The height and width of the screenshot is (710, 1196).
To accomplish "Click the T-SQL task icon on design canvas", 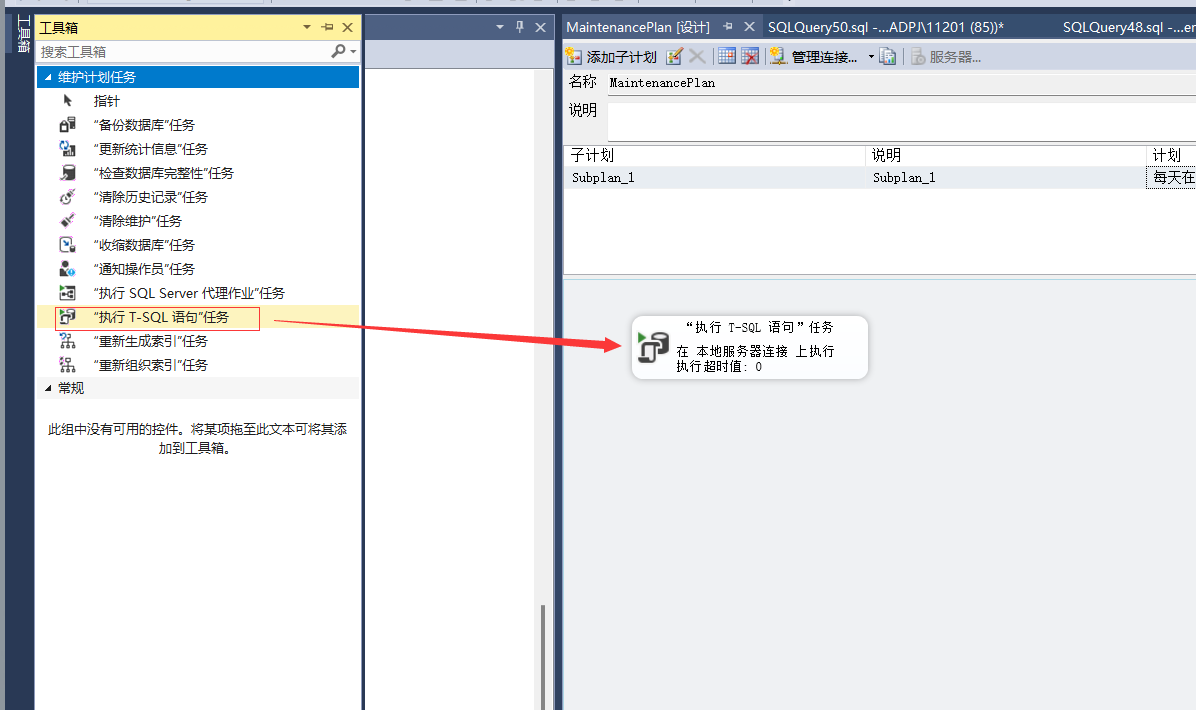I will pyautogui.click(x=653, y=347).
